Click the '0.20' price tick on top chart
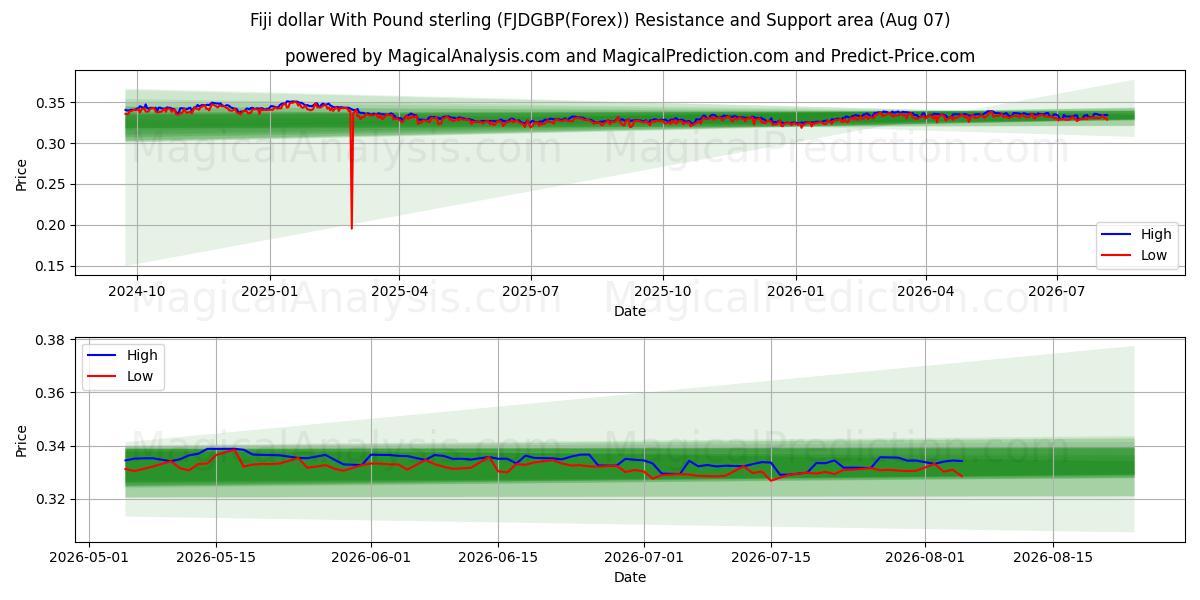 tap(52, 226)
